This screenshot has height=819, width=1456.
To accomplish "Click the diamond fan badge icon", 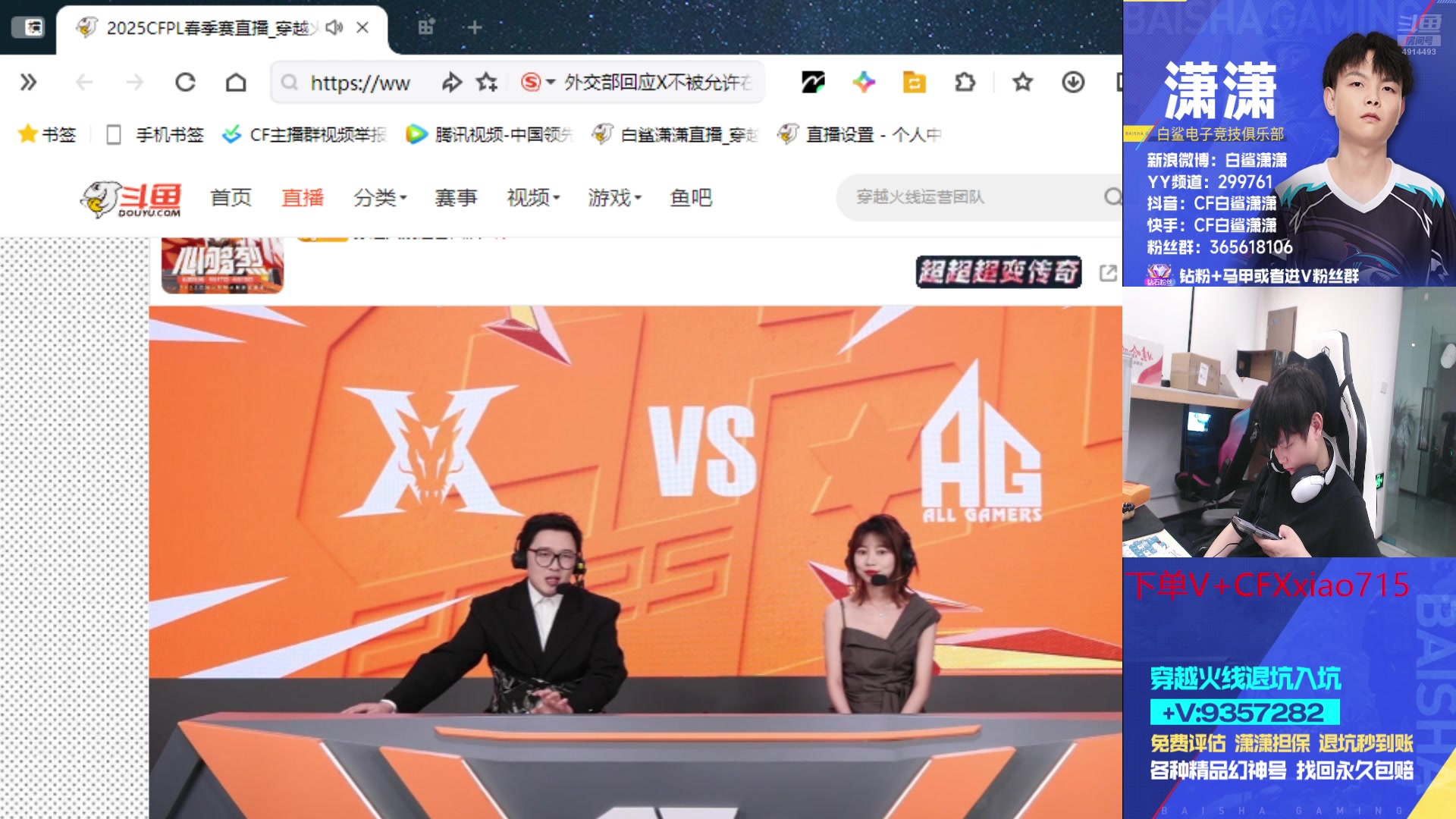I will (1159, 275).
